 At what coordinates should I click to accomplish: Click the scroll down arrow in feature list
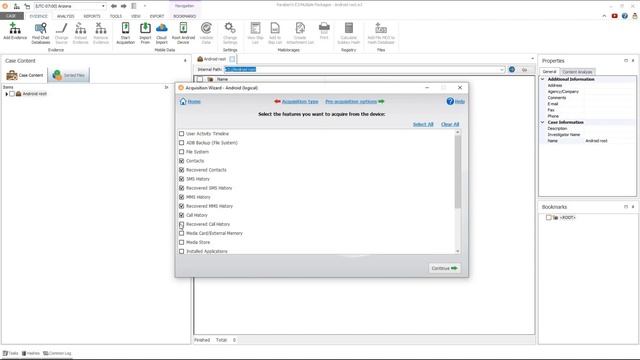pyautogui.click(x=457, y=251)
